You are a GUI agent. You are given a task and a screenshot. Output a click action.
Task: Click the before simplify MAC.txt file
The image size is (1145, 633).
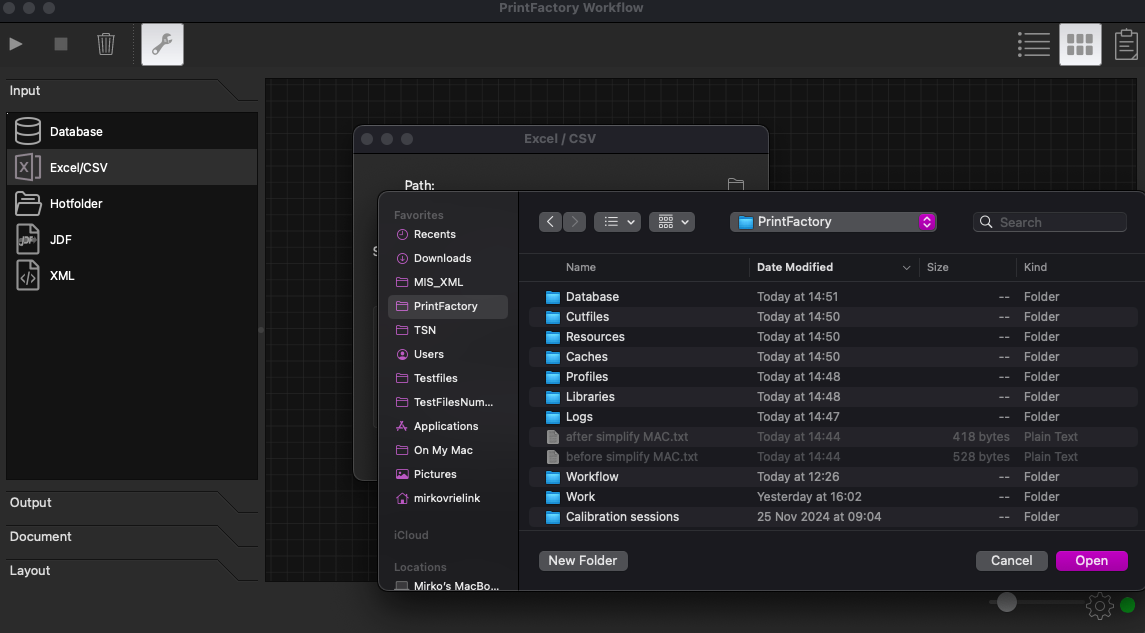833,457
